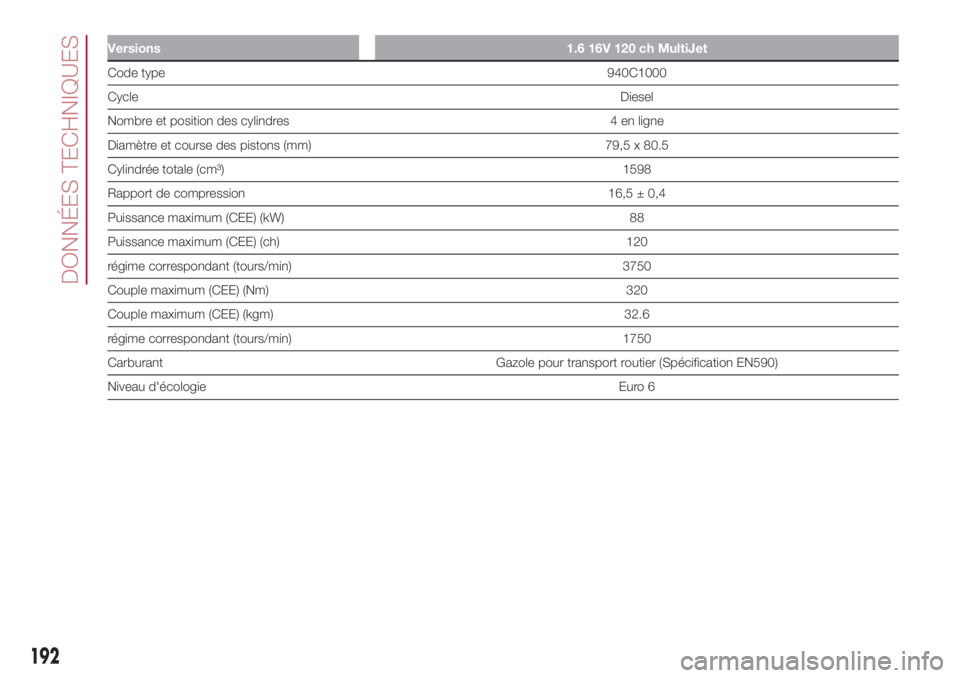The image size is (960, 678).
Task: Click 'Puissance maximum (CEE) (ch)' label
Action: coord(193,242)
